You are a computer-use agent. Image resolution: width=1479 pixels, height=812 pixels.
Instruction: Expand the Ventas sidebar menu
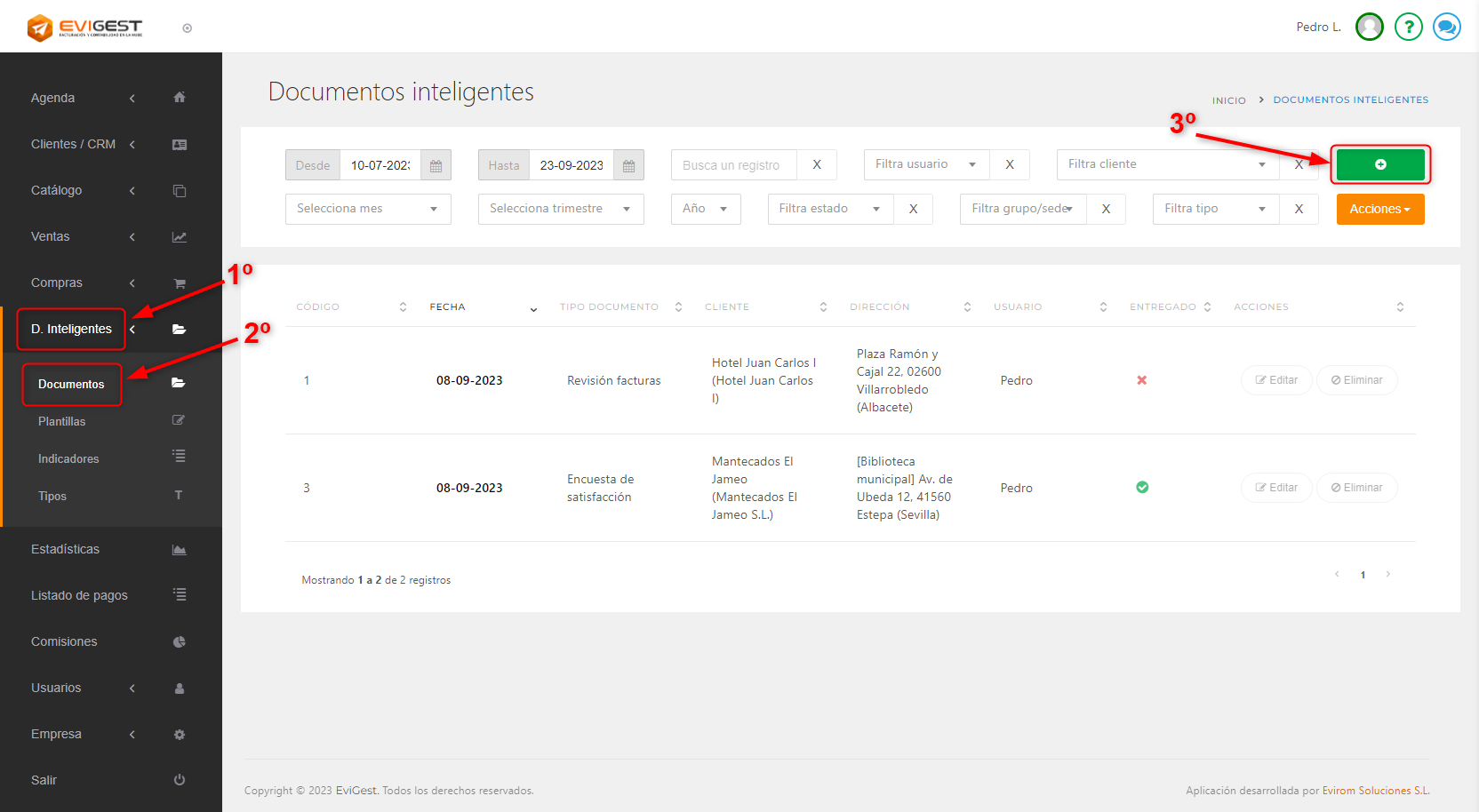51,236
